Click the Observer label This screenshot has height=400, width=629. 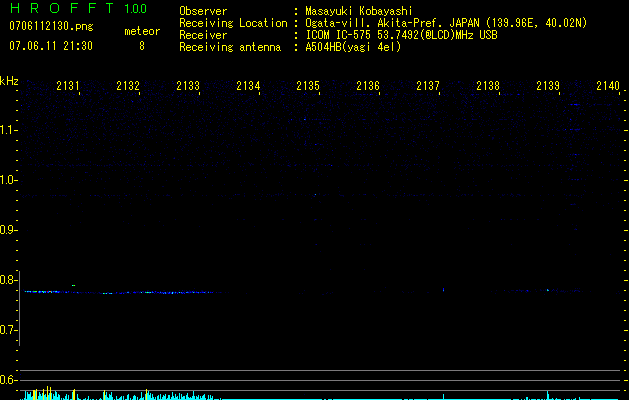click(203, 11)
